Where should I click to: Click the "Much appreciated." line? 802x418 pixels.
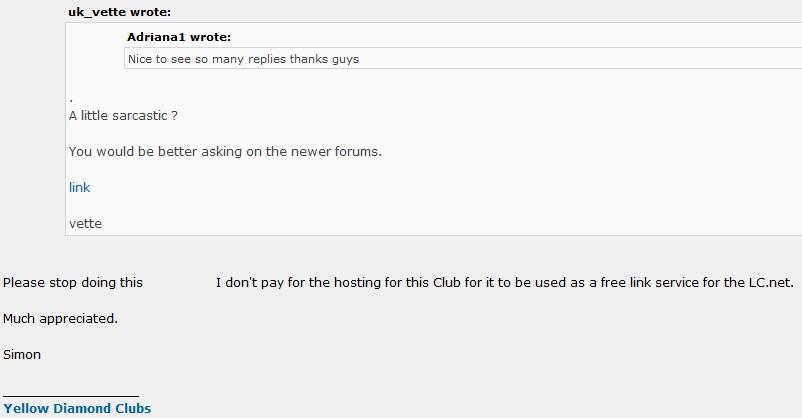(x=60, y=319)
